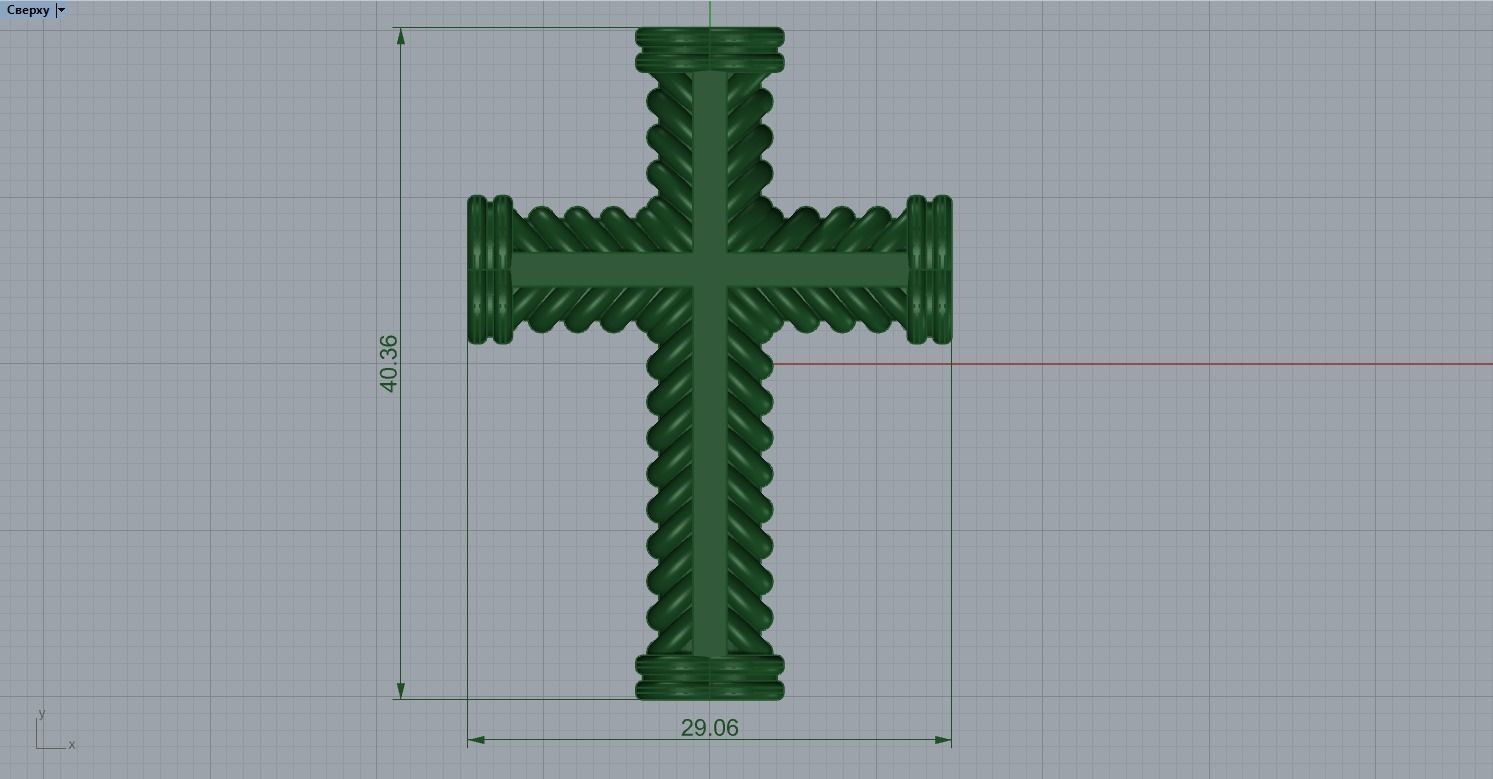This screenshot has width=1493, height=779.
Task: Open the Сверху viewport title menu
Action: tap(28, 10)
